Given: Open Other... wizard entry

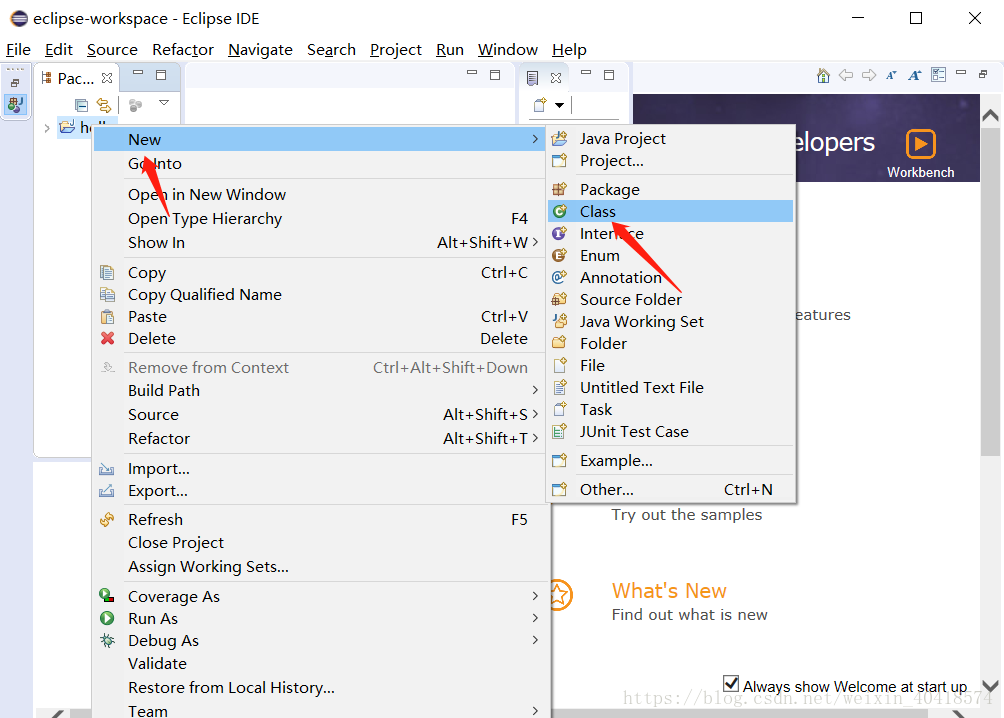Looking at the screenshot, I should point(670,489).
